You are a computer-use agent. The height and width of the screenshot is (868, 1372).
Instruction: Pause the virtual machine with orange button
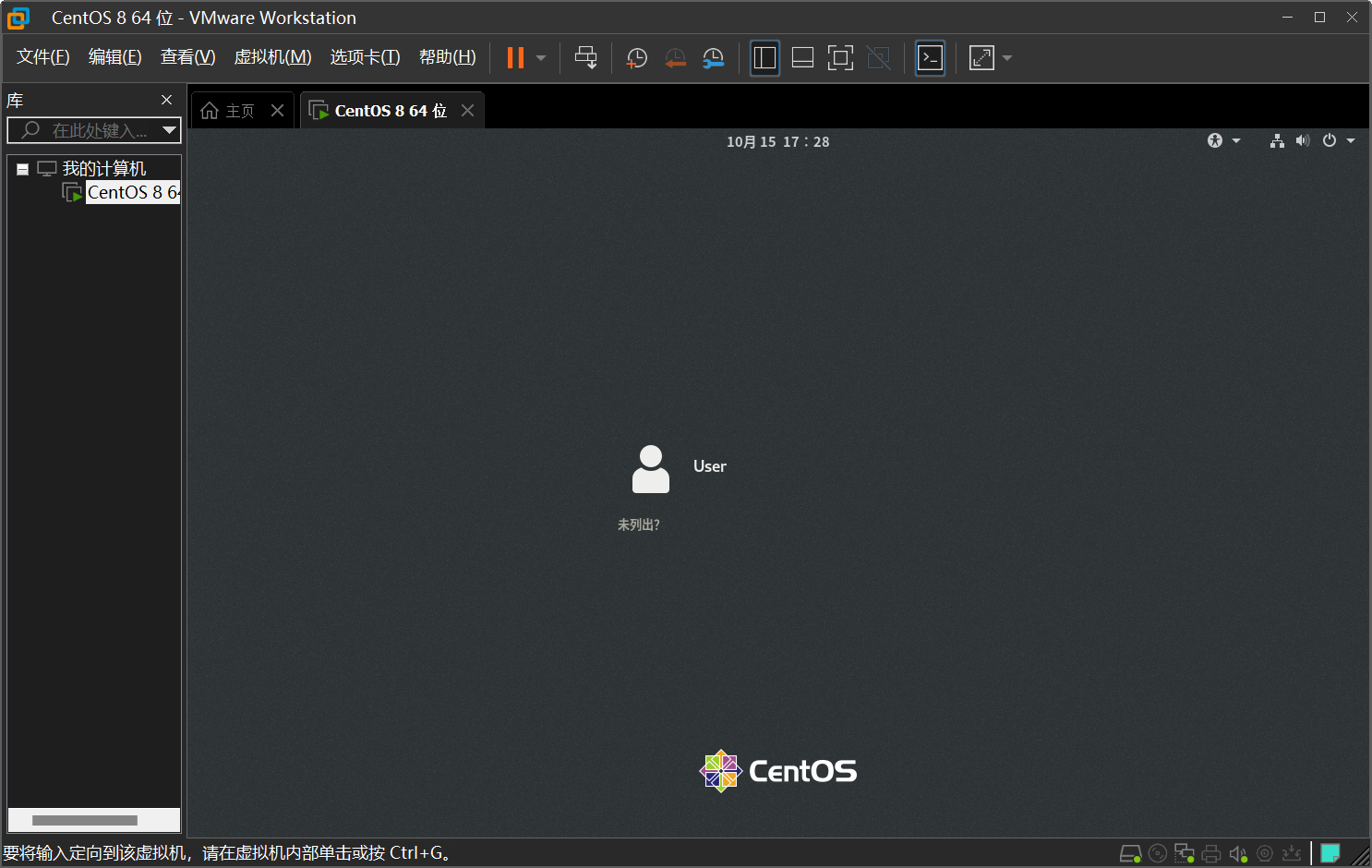515,58
